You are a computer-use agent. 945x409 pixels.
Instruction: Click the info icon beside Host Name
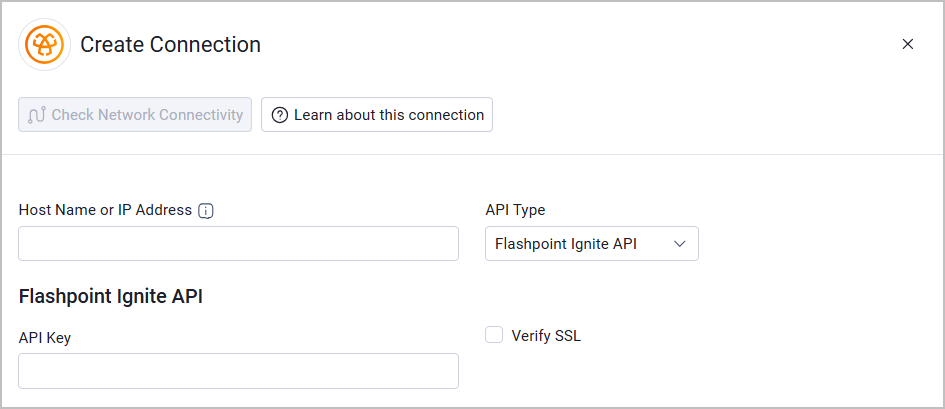tap(206, 211)
